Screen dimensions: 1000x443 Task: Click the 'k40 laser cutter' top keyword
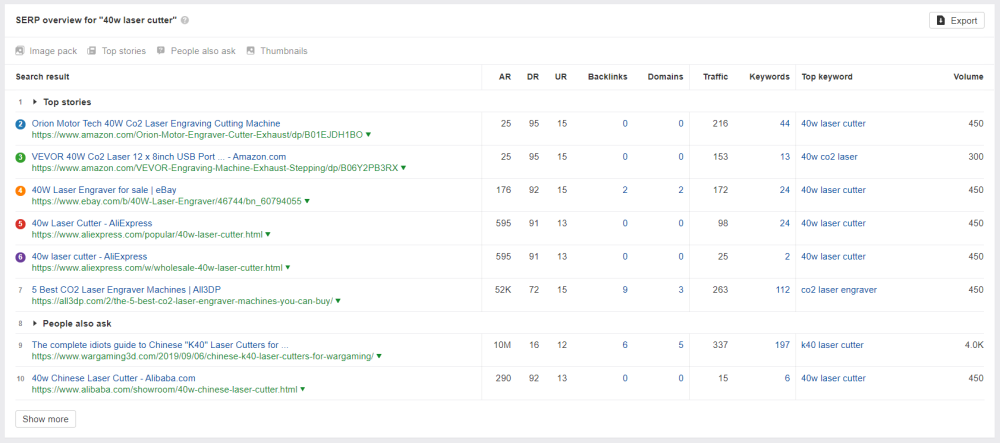(832, 345)
